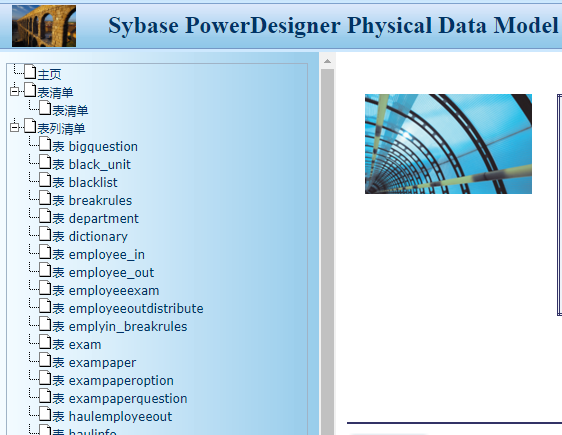Screen dimensions: 562x435
Task: Collapse the 表清单 tree node
Action: pyautogui.click(x=15, y=91)
